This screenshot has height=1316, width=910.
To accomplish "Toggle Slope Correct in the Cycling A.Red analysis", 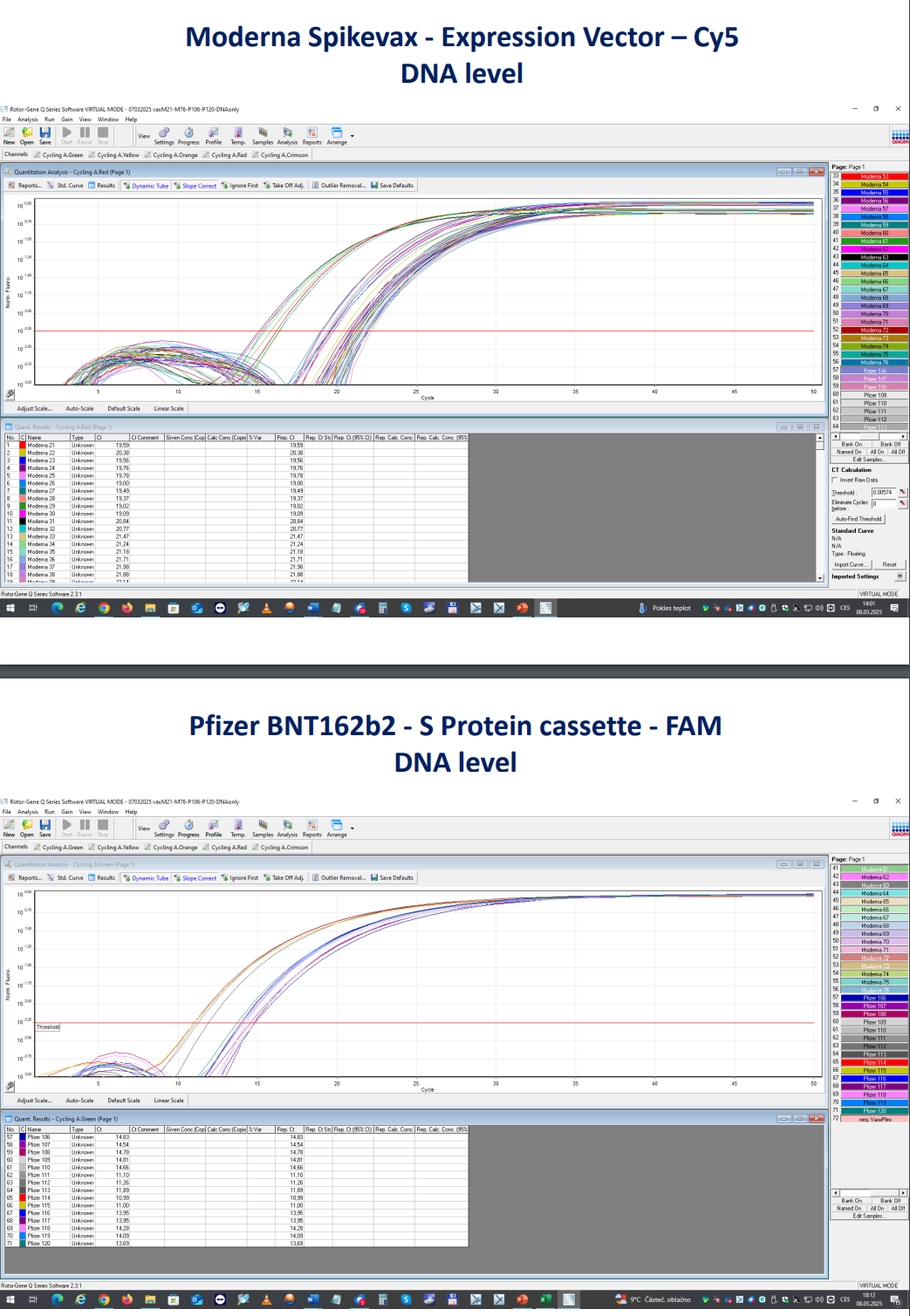I will tap(195, 186).
